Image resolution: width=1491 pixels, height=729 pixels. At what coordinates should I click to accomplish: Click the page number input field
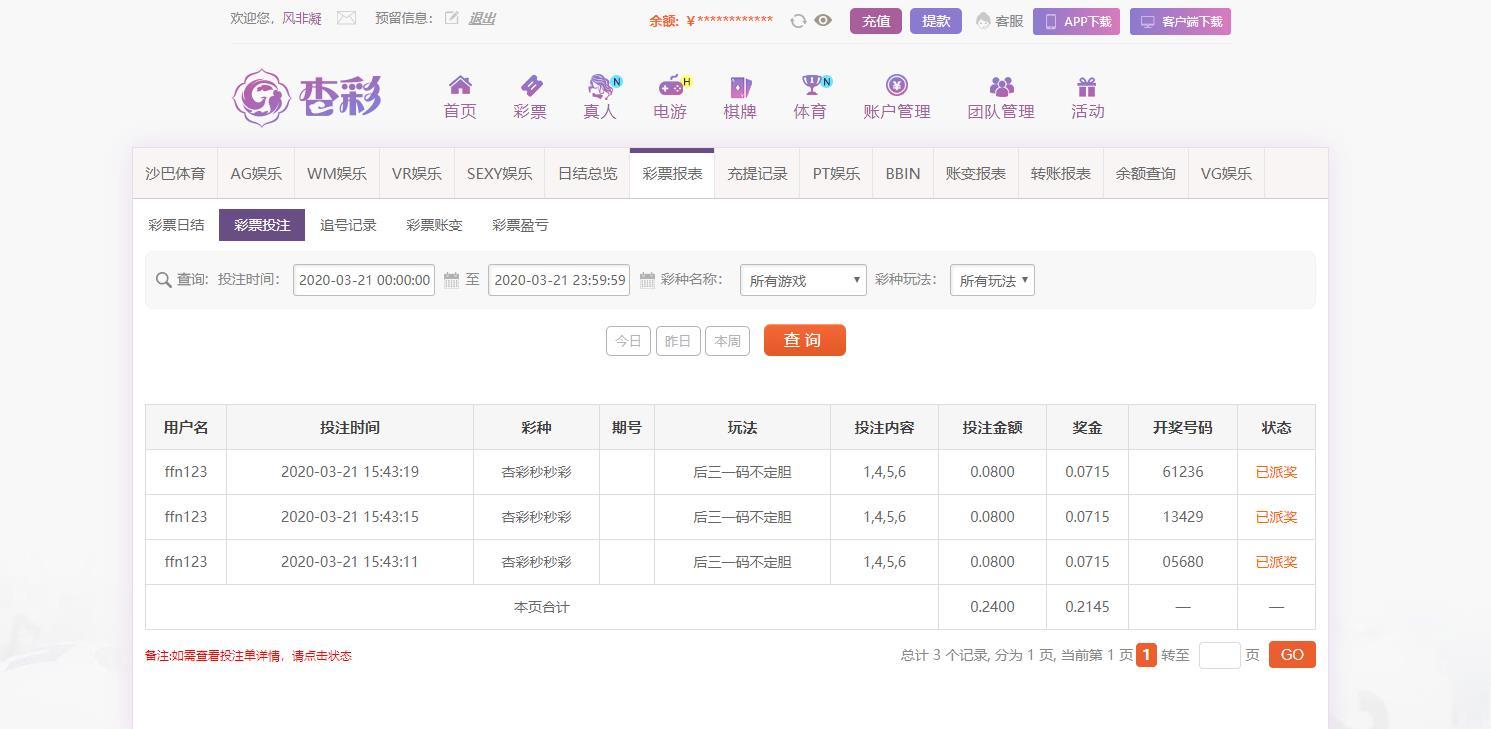[1219, 655]
